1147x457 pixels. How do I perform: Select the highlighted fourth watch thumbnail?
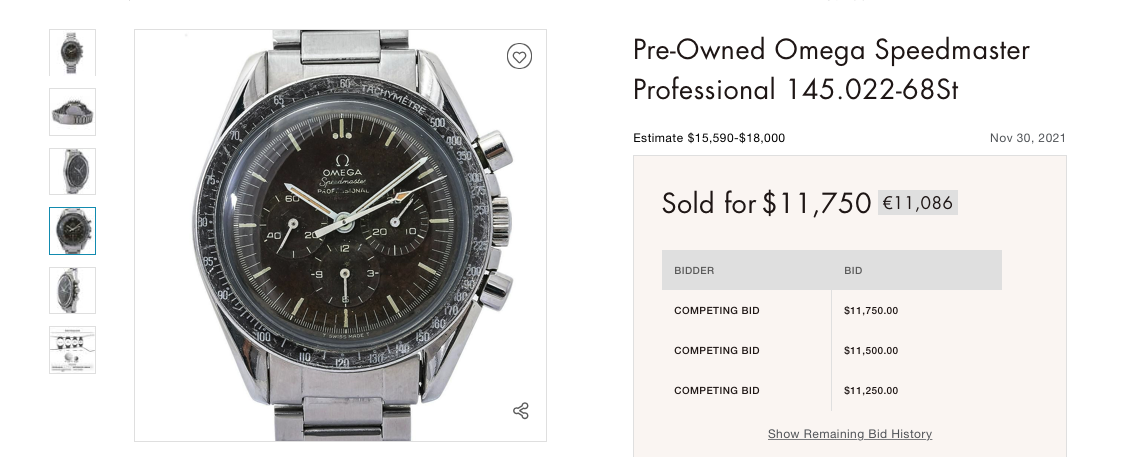(73, 231)
